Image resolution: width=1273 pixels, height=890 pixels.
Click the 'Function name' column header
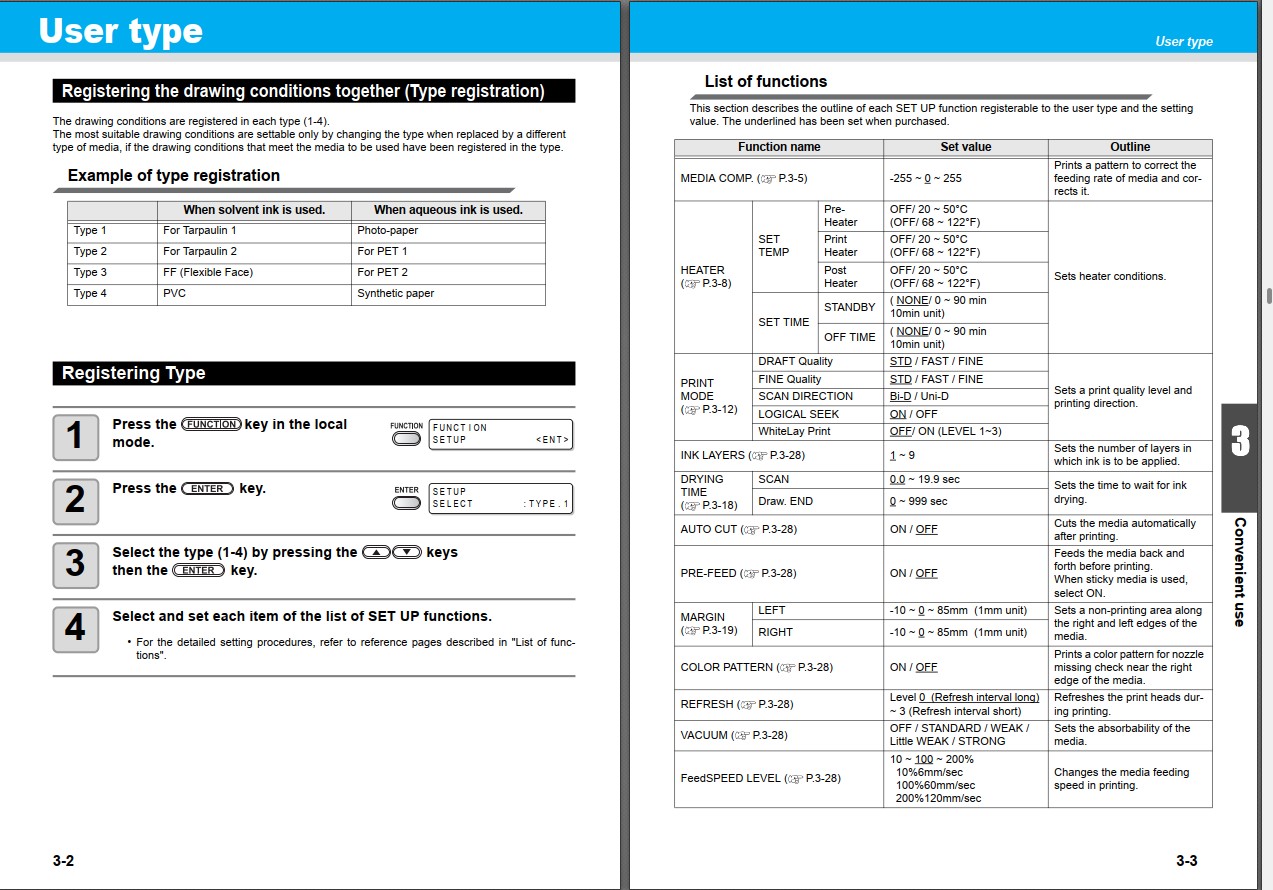pos(779,147)
